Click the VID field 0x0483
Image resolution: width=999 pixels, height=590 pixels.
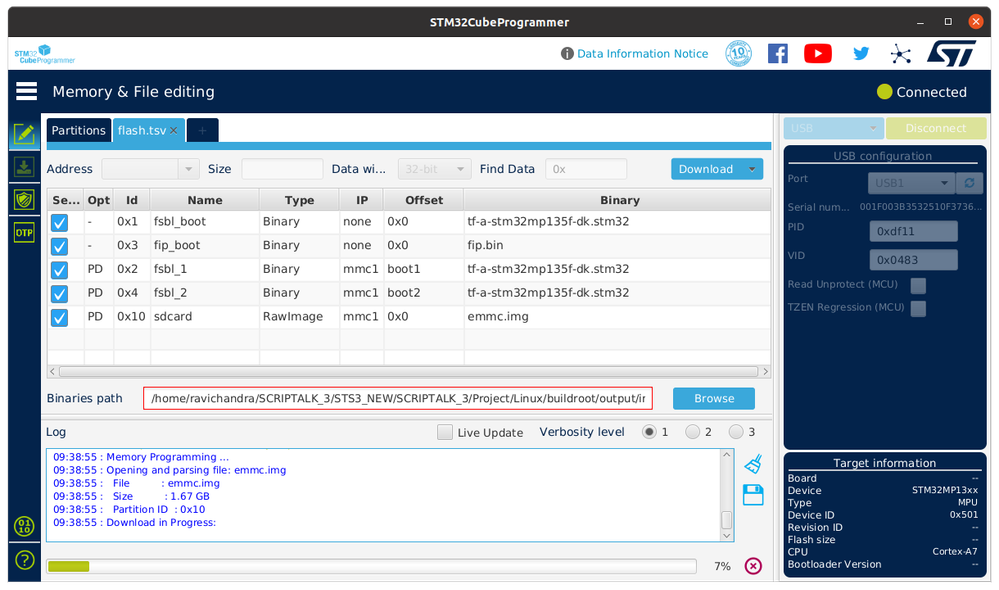pyautogui.click(x=913, y=260)
